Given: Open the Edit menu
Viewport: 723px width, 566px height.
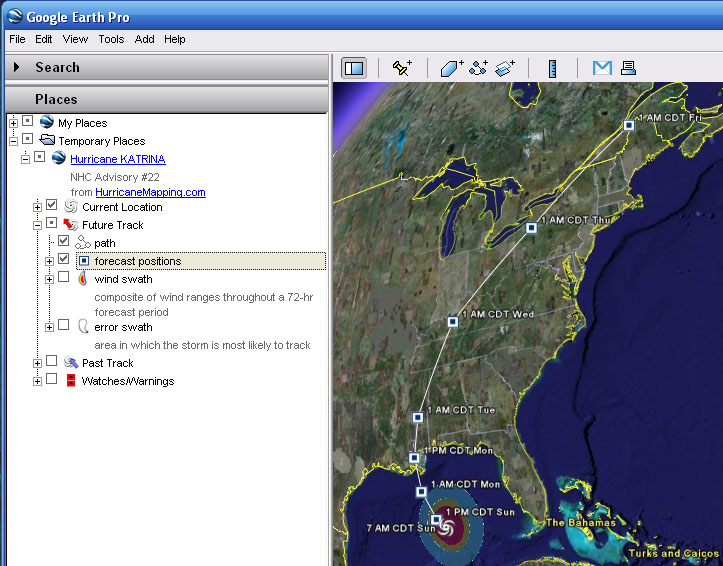Looking at the screenshot, I should [43, 39].
